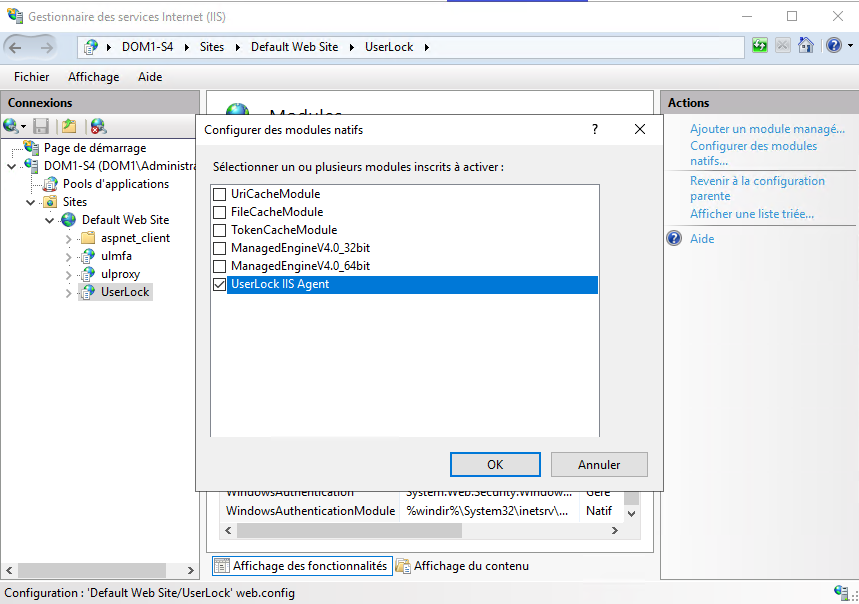Collapse the Default Web Site node

49,220
